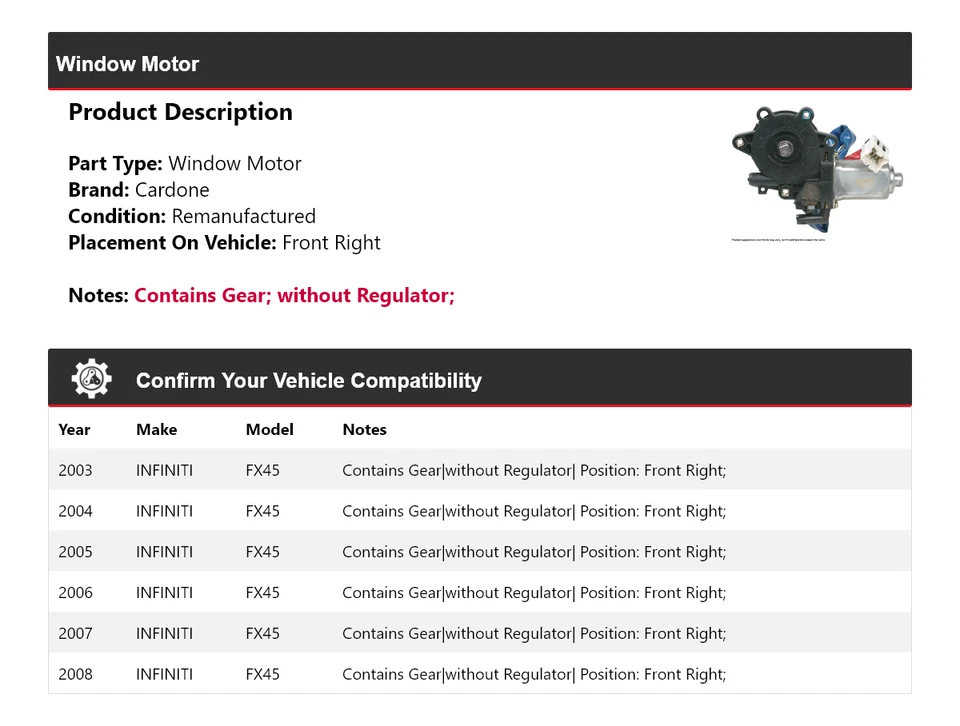960x726 pixels.
Task: Click the red Contains Gear notes text
Action: click(x=294, y=295)
